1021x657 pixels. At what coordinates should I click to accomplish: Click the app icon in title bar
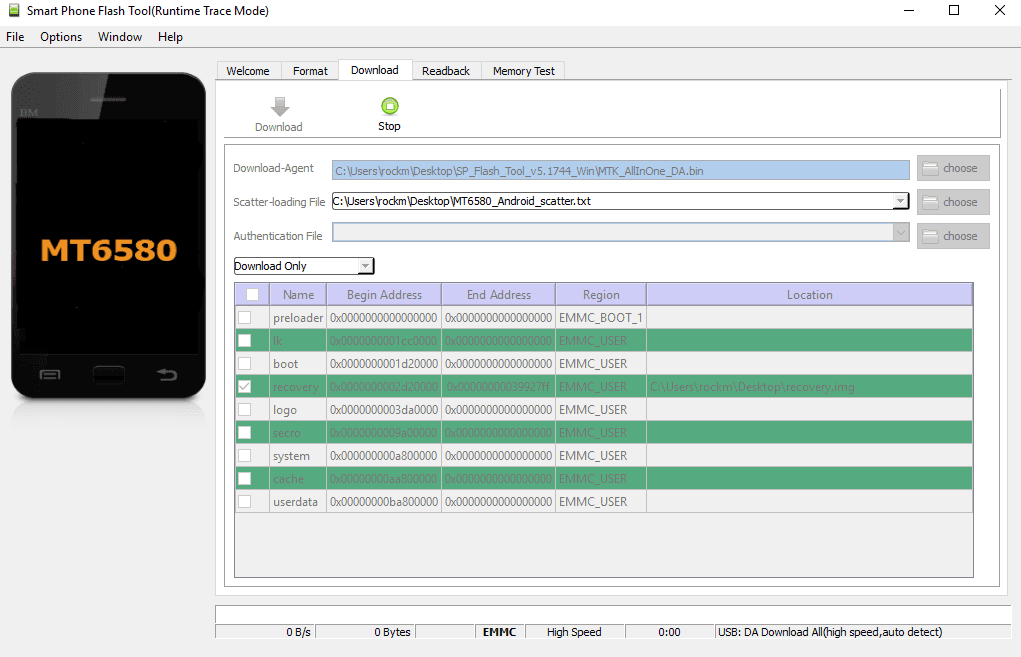pyautogui.click(x=14, y=10)
